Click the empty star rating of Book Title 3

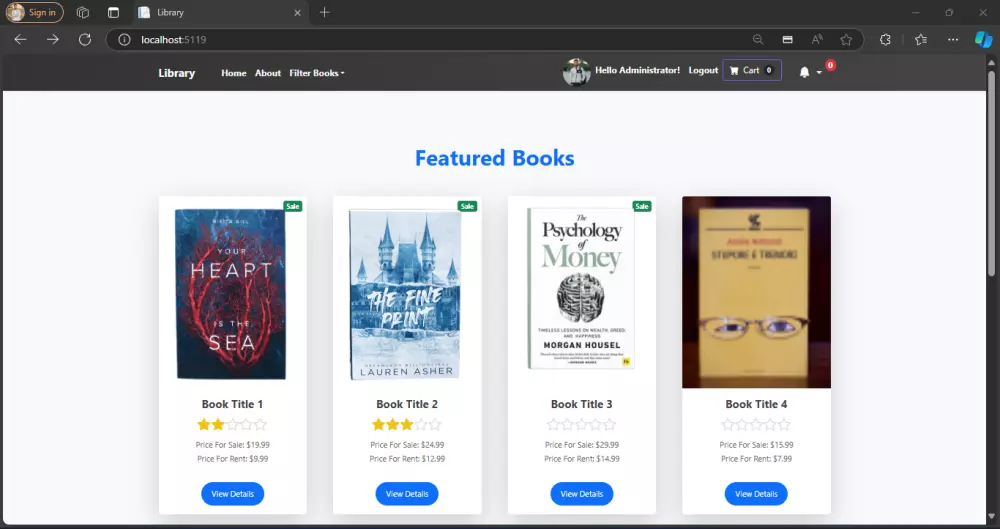(x=582, y=424)
